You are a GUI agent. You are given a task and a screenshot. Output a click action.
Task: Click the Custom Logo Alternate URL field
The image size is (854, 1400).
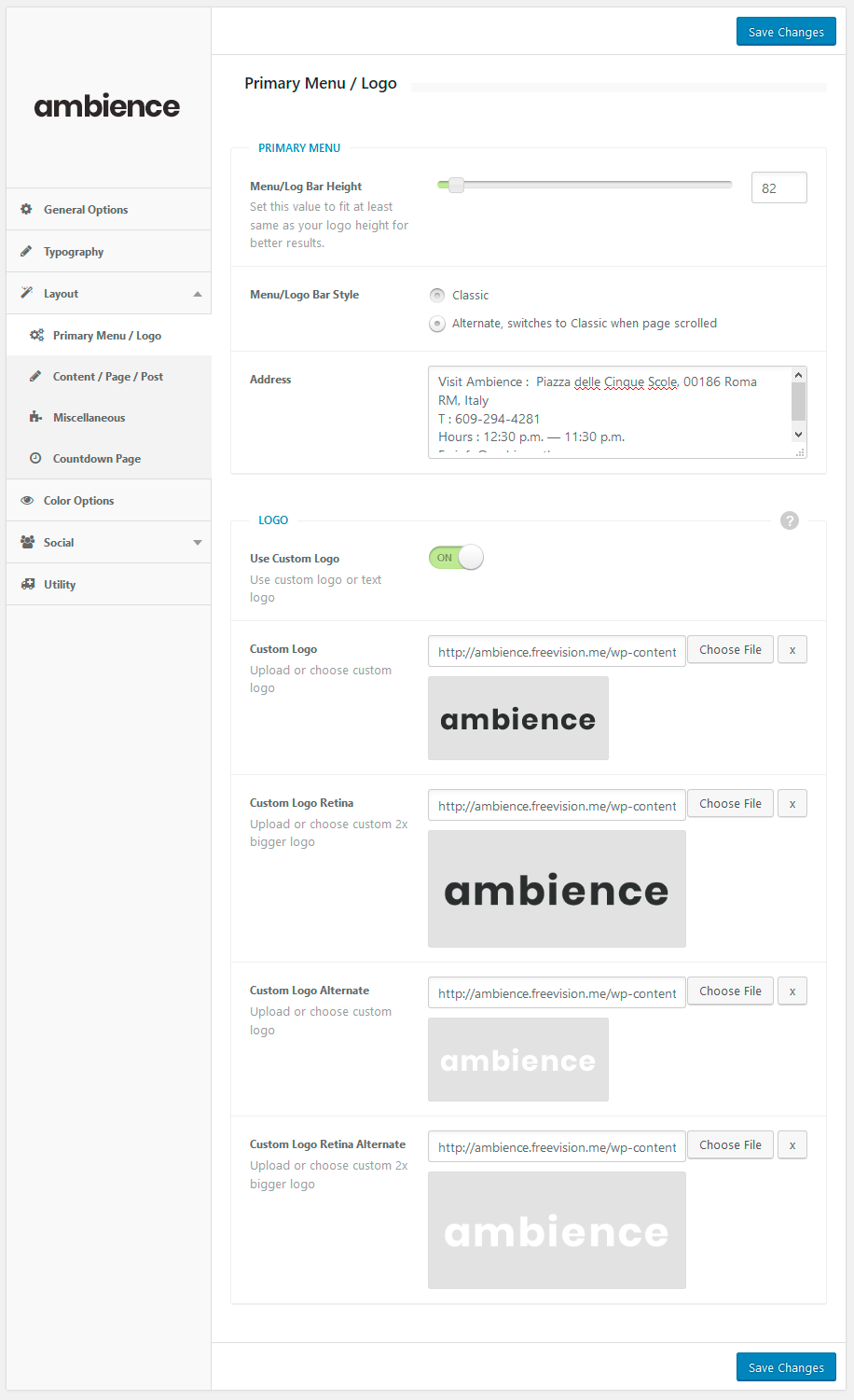tap(557, 993)
